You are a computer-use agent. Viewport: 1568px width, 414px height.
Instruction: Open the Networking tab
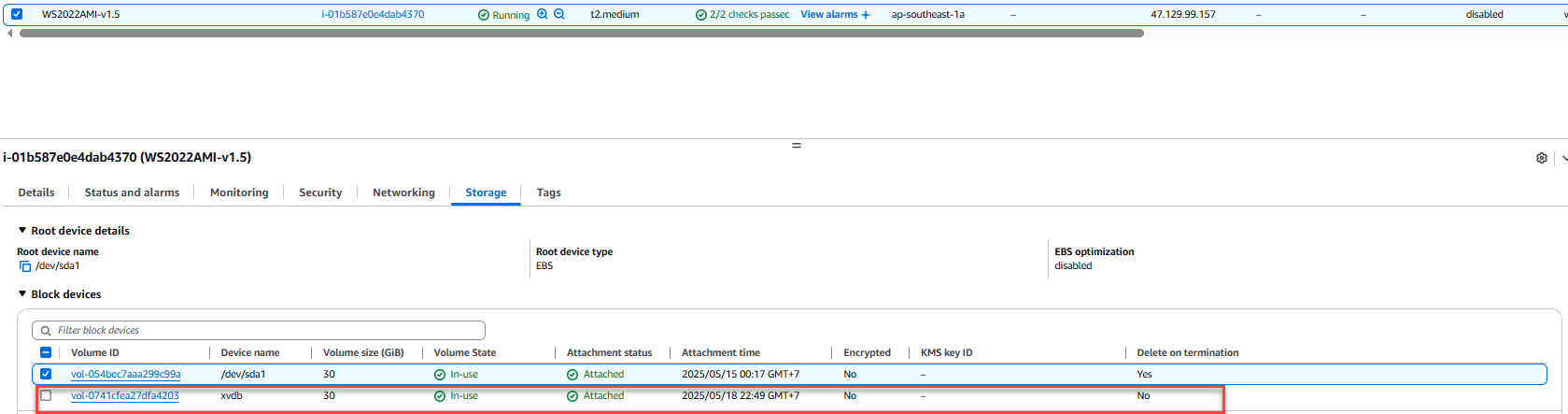403,193
